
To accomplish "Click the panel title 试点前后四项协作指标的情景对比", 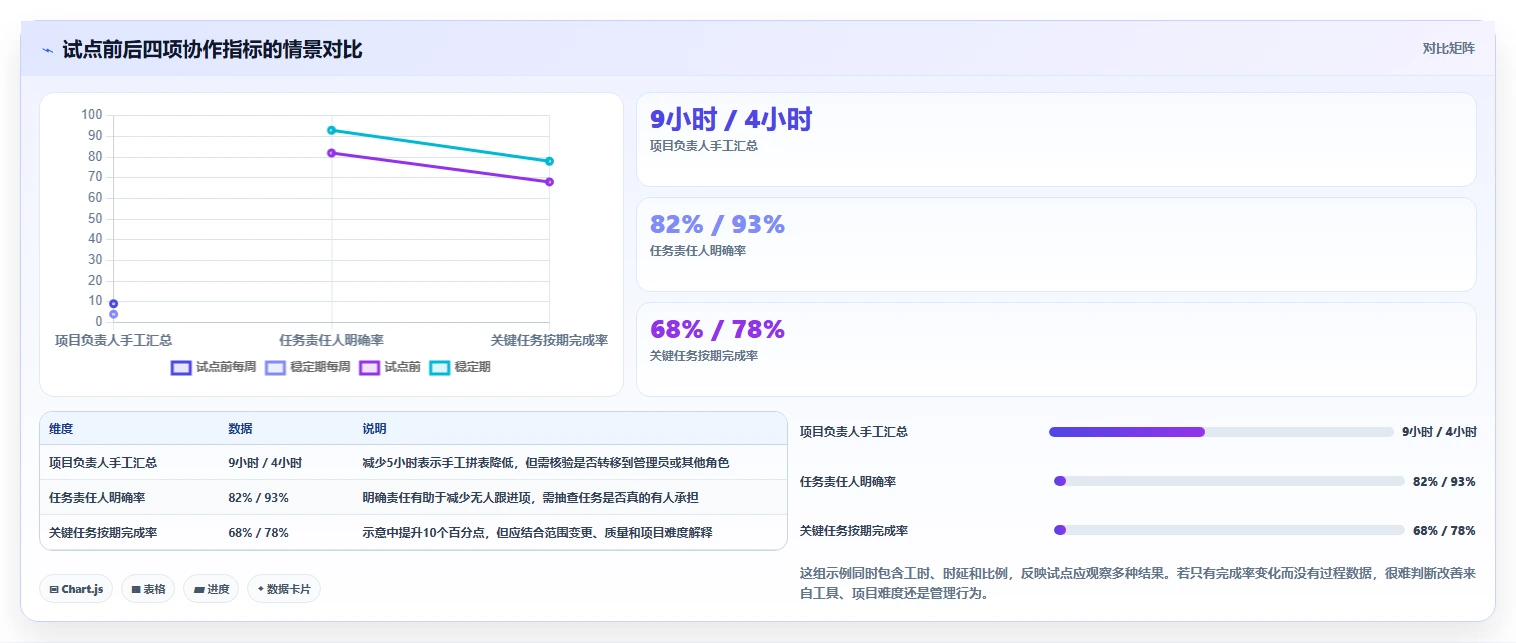I will pyautogui.click(x=212, y=49).
